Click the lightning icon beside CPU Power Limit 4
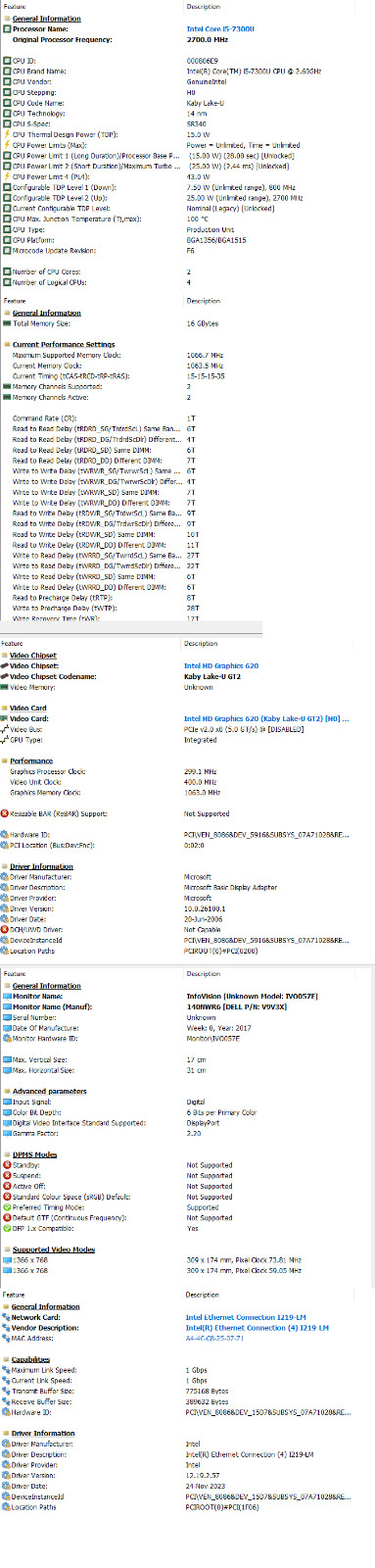Image resolution: width=375 pixels, height=1568 pixels. tap(7, 176)
